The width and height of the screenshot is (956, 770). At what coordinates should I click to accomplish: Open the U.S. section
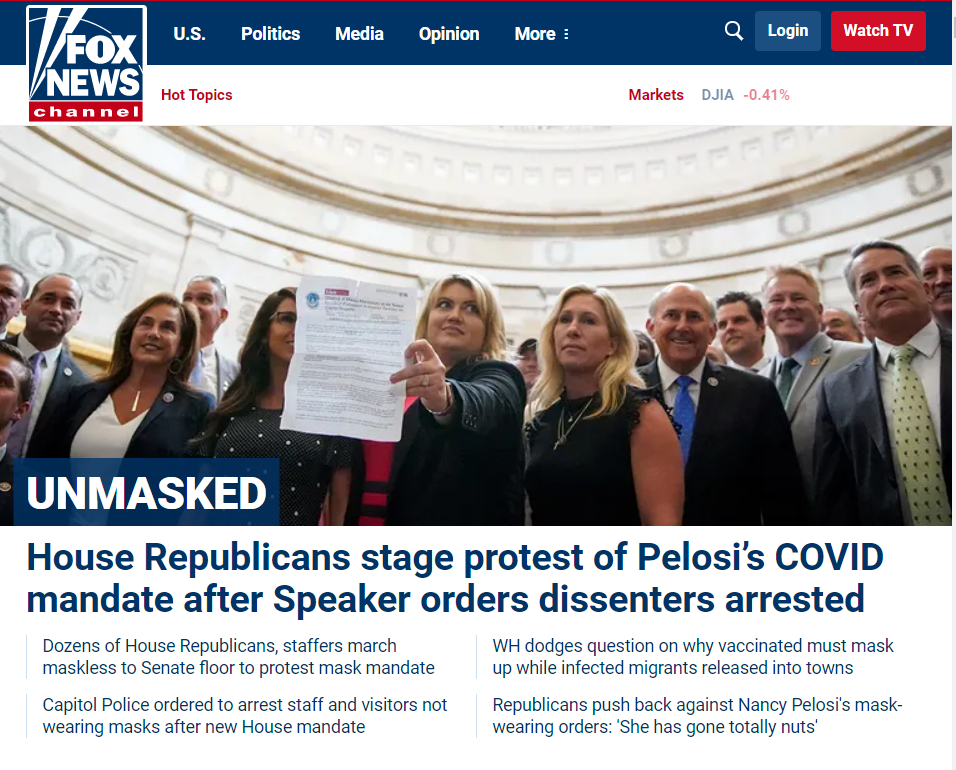click(x=189, y=34)
